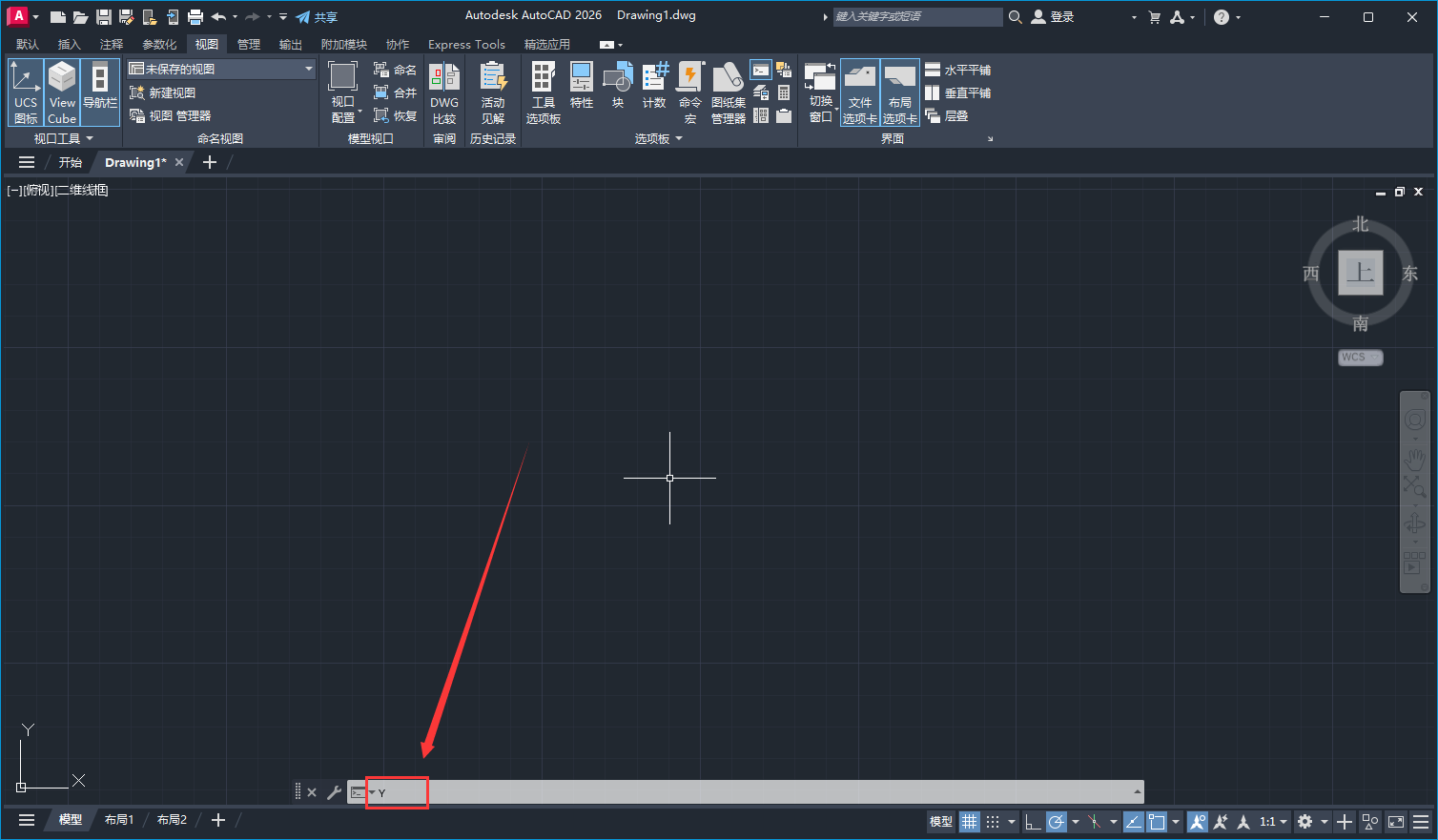Toggle ortho mode in status bar

(1033, 821)
